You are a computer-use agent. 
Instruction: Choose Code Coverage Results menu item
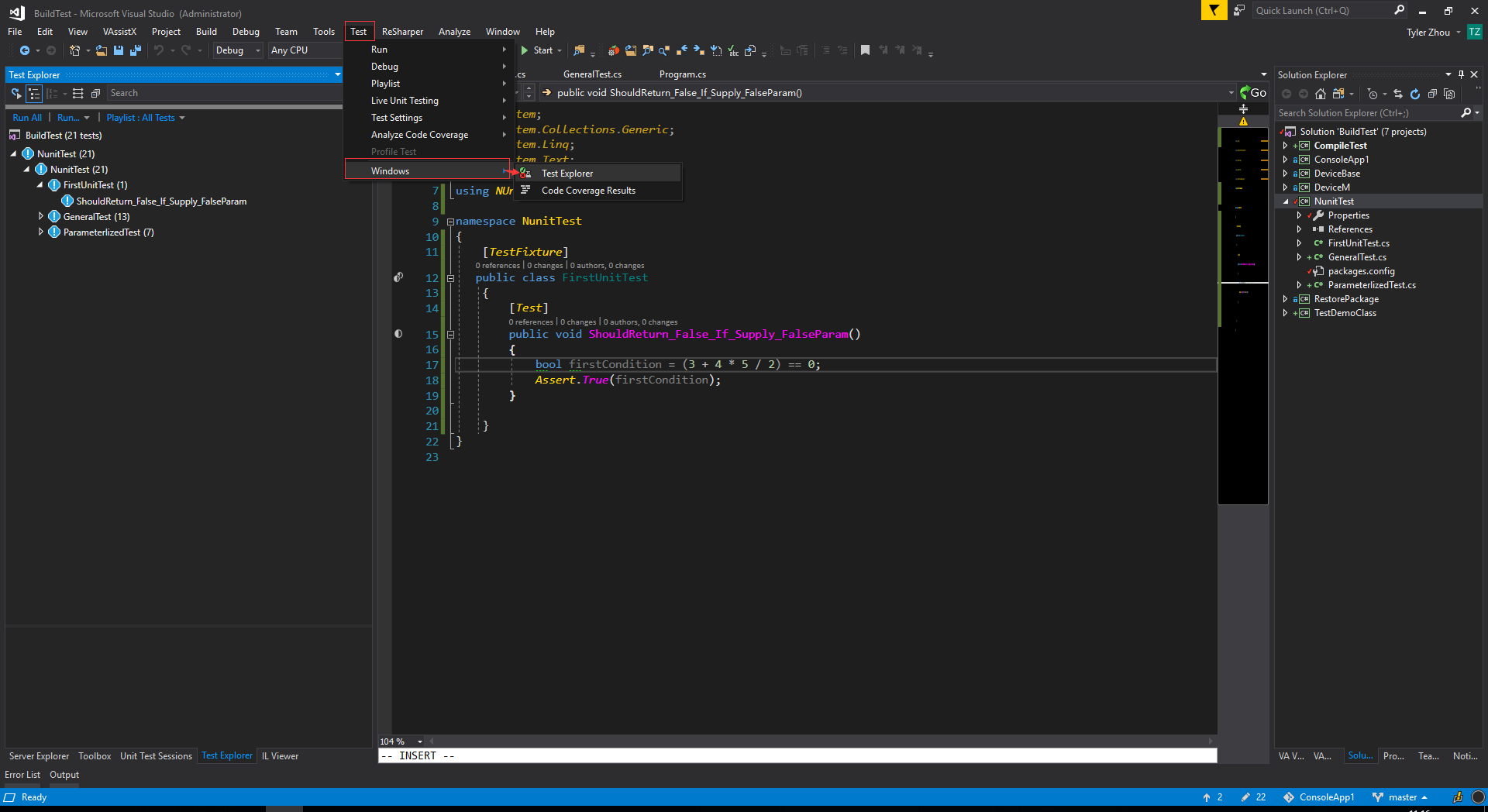point(598,191)
